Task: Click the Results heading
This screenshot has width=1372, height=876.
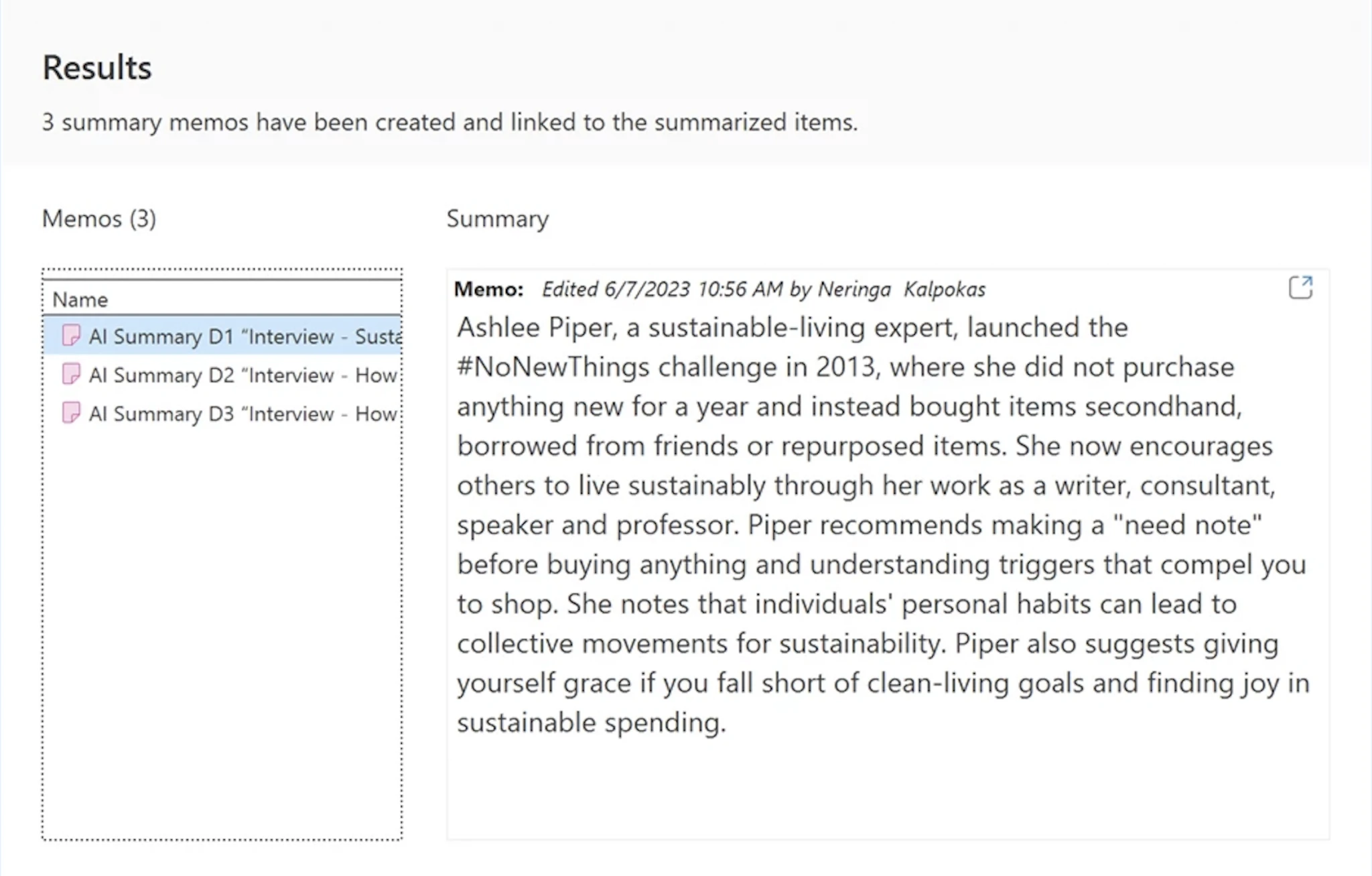Action: (97, 68)
